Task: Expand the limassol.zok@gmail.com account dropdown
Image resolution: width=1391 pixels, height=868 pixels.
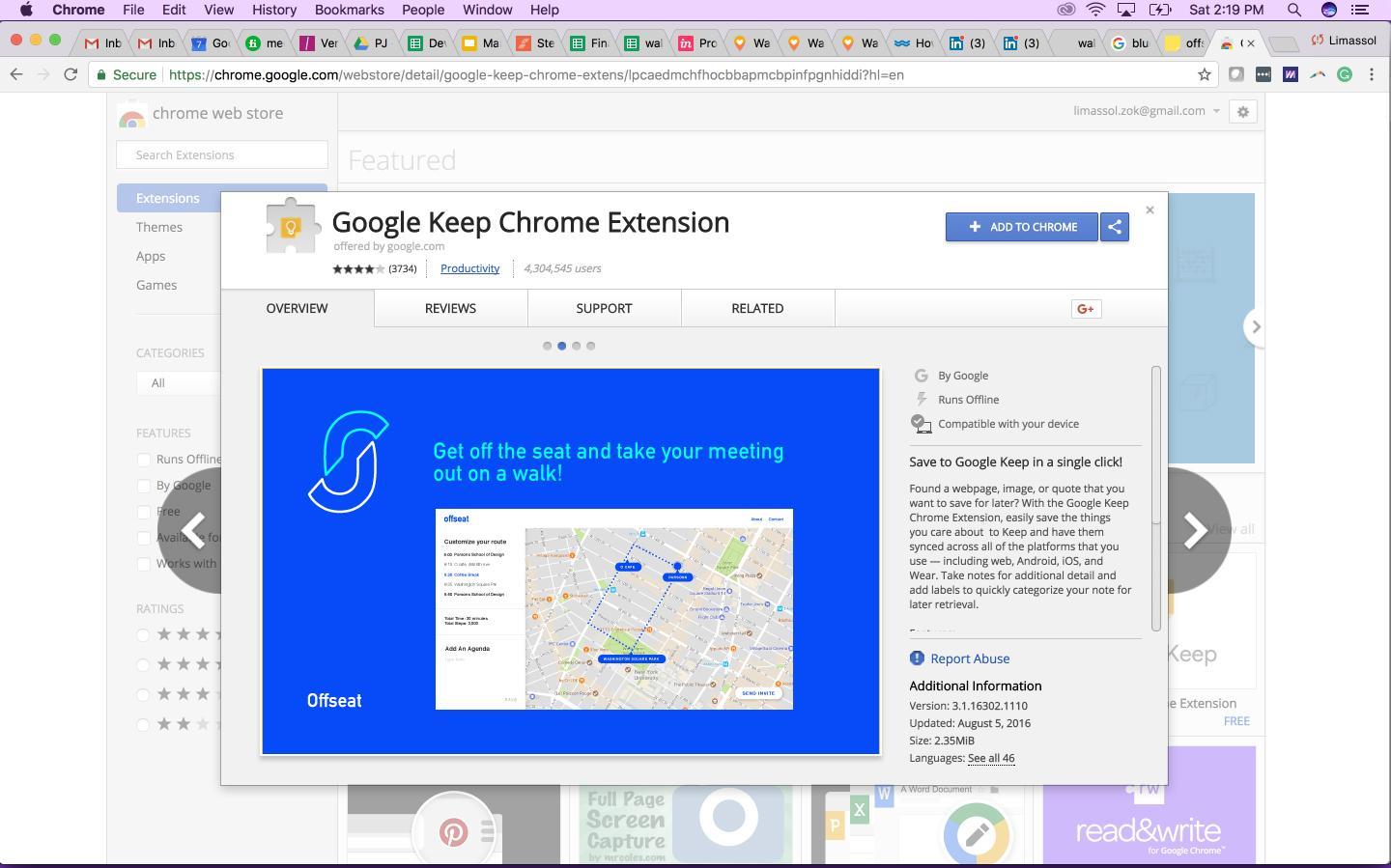Action: tap(1147, 111)
